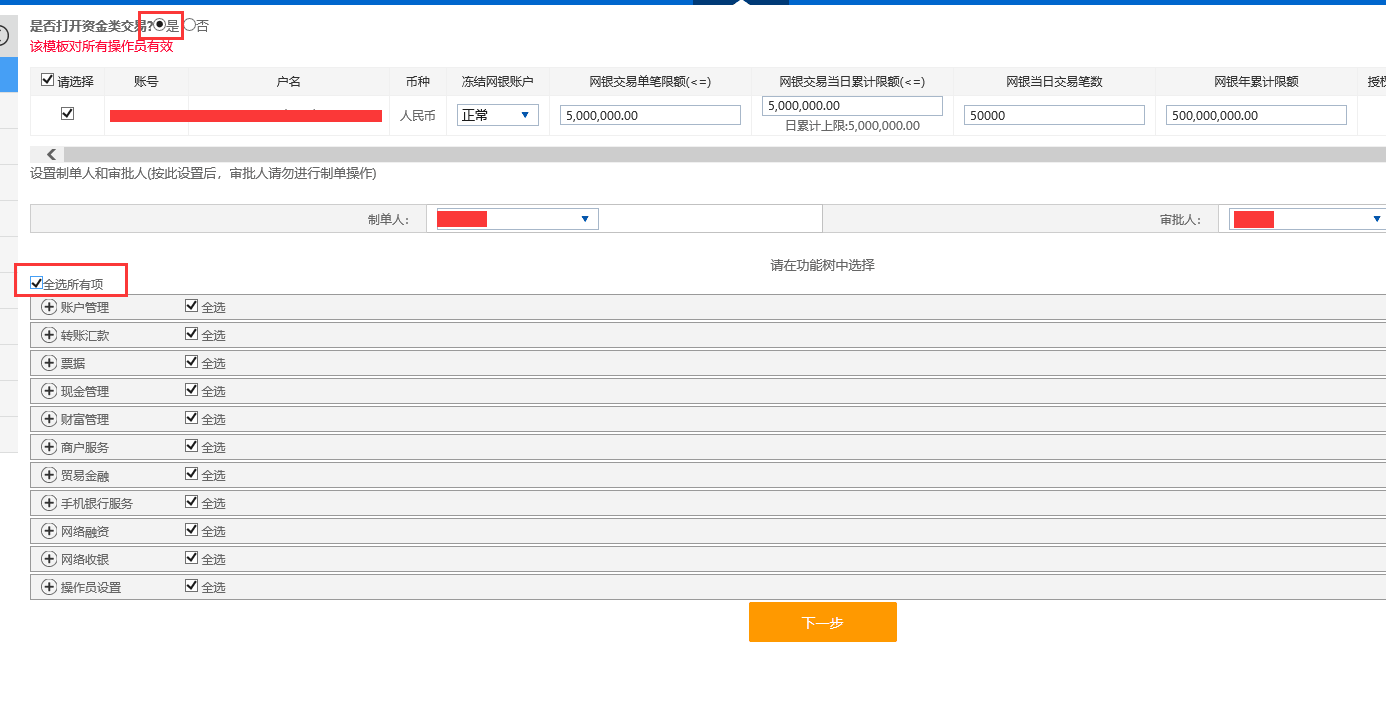Click the 网银交易单笔限额 input field
This screenshot has width=1386, height=701.
[x=650, y=115]
